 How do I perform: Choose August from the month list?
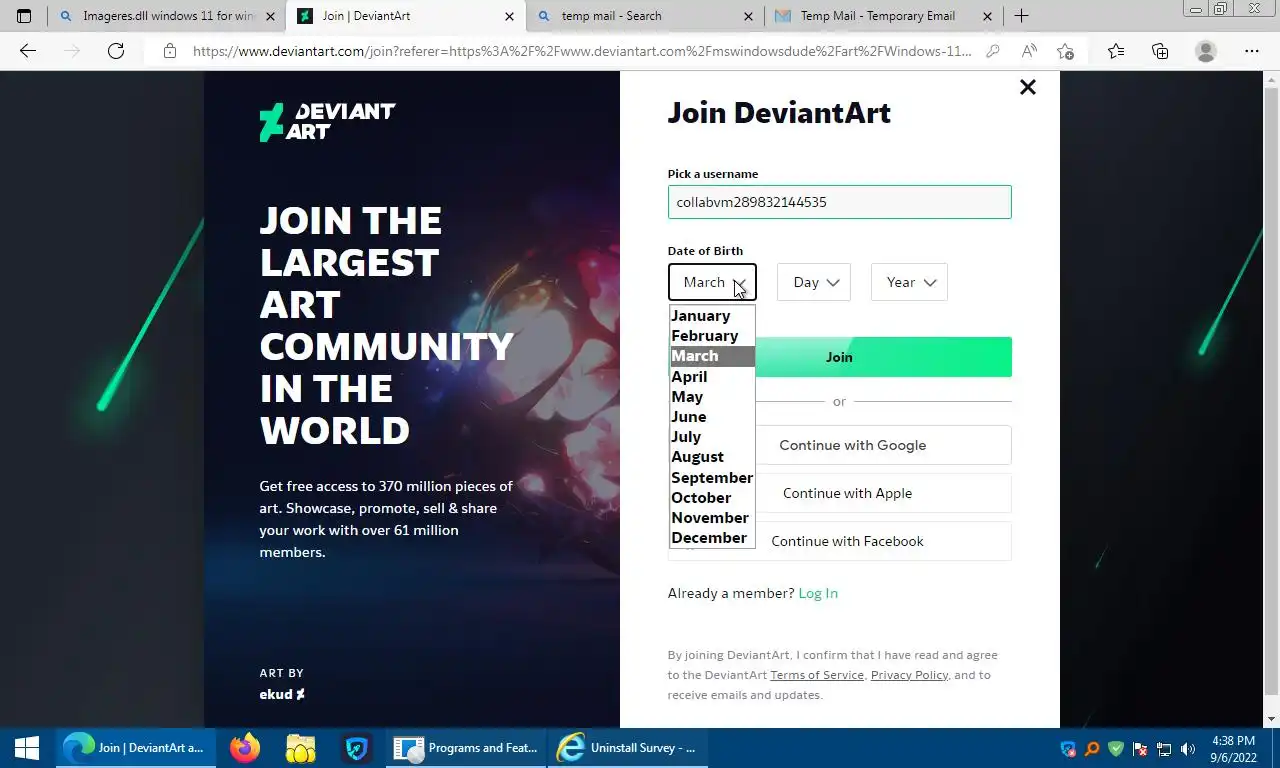point(712,457)
